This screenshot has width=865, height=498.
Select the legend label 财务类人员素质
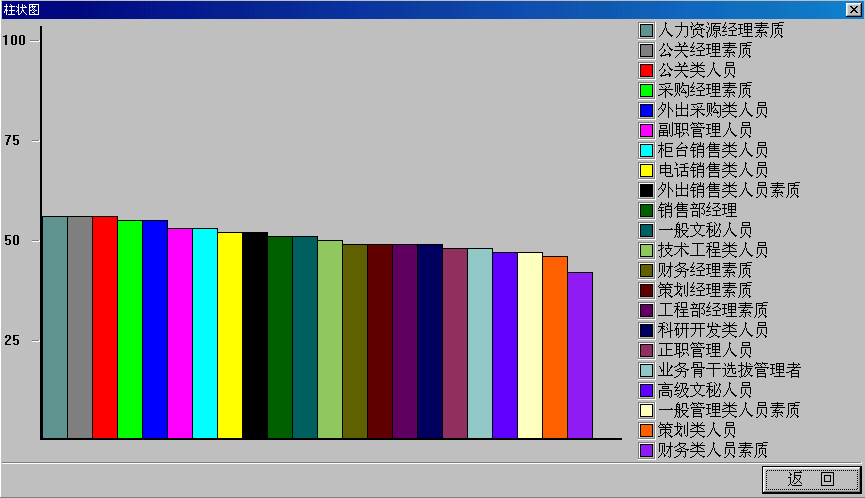pos(713,450)
